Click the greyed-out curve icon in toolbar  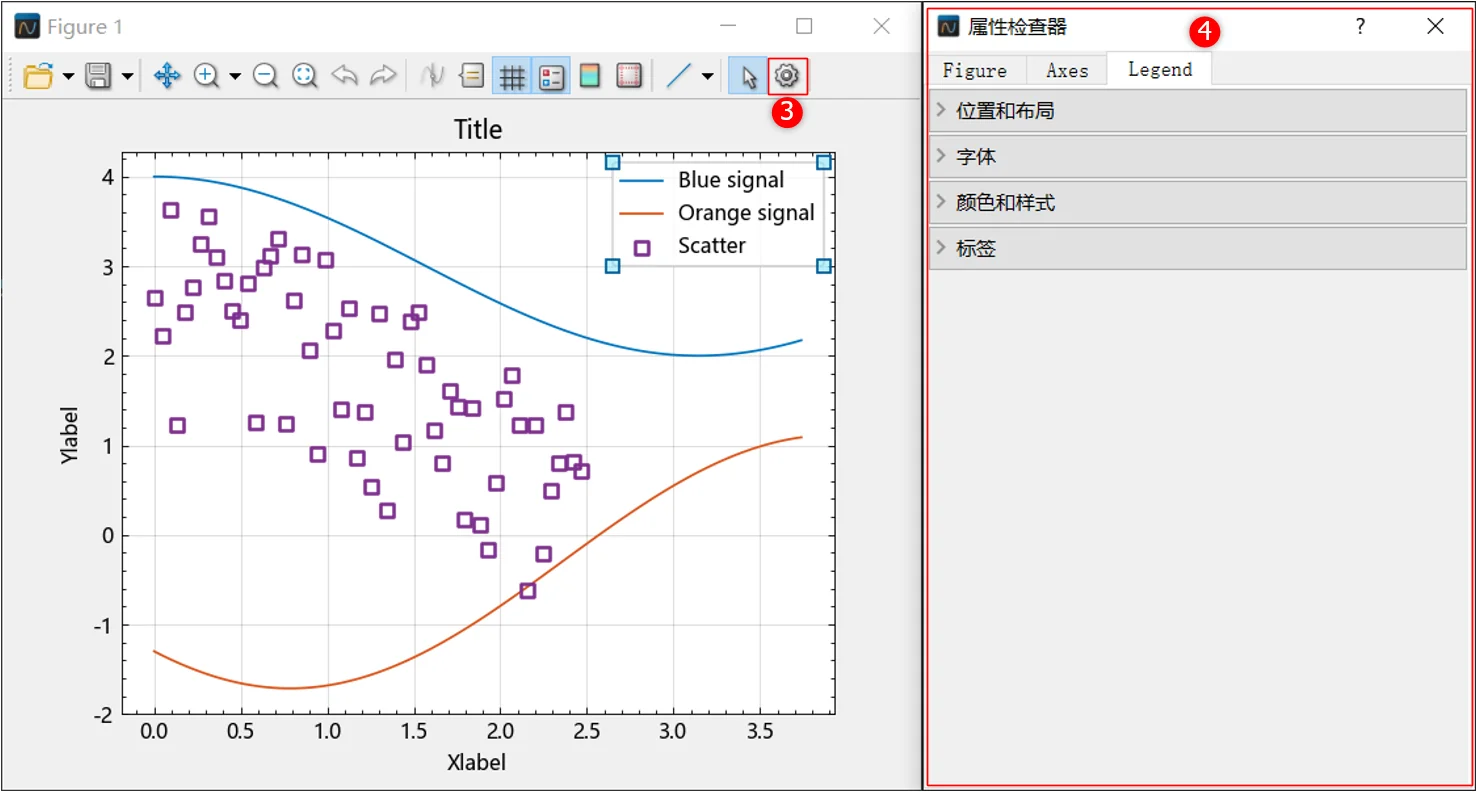pos(432,76)
